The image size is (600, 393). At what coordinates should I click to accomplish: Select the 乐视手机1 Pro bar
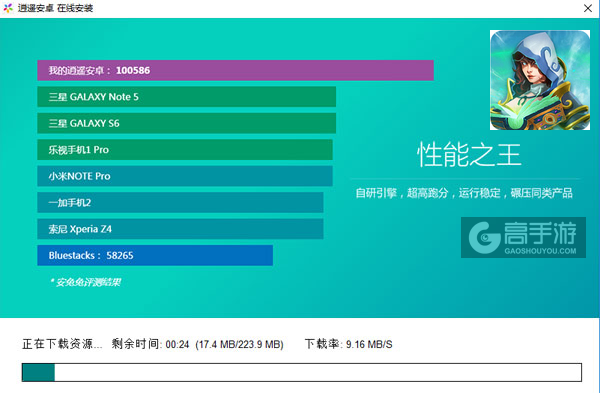point(185,150)
